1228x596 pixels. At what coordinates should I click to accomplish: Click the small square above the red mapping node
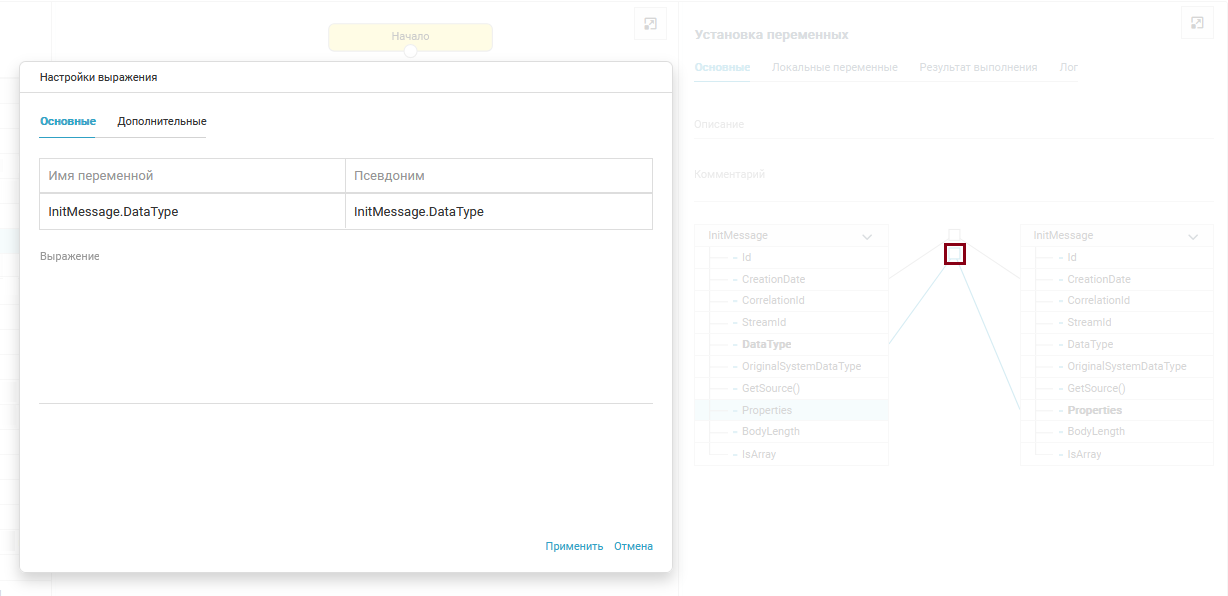tap(954, 235)
